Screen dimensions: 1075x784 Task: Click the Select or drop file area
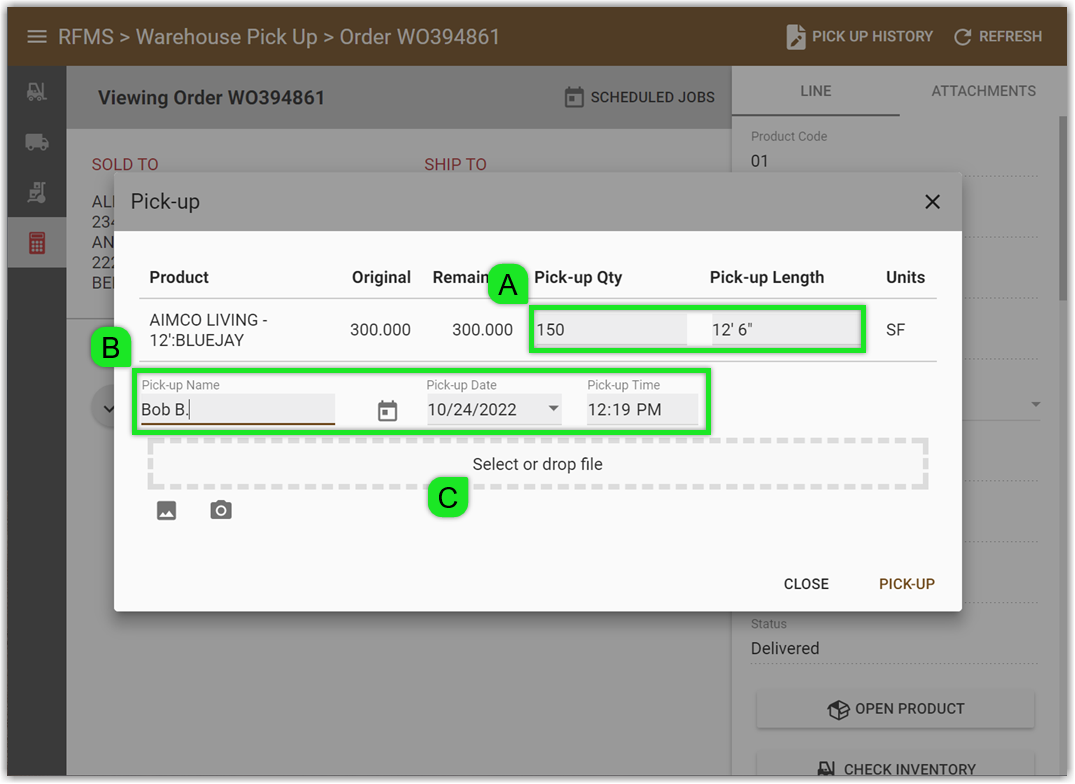tap(537, 464)
